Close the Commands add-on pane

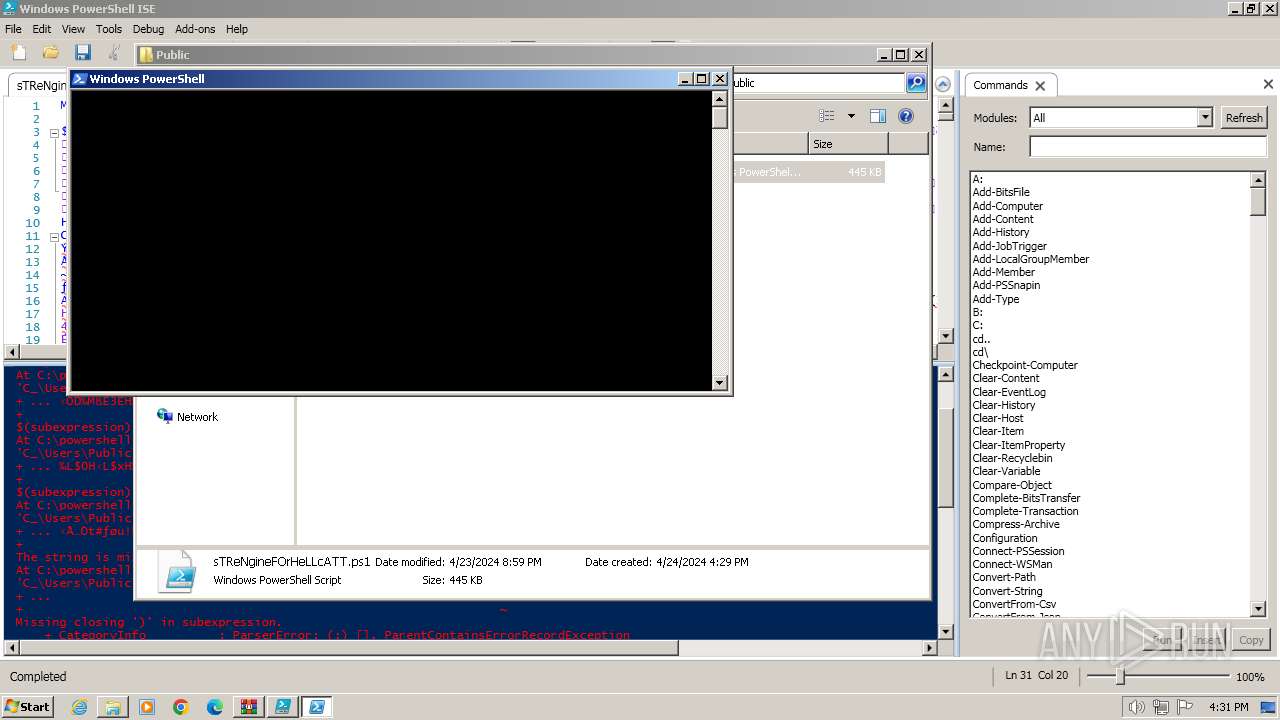(1268, 85)
